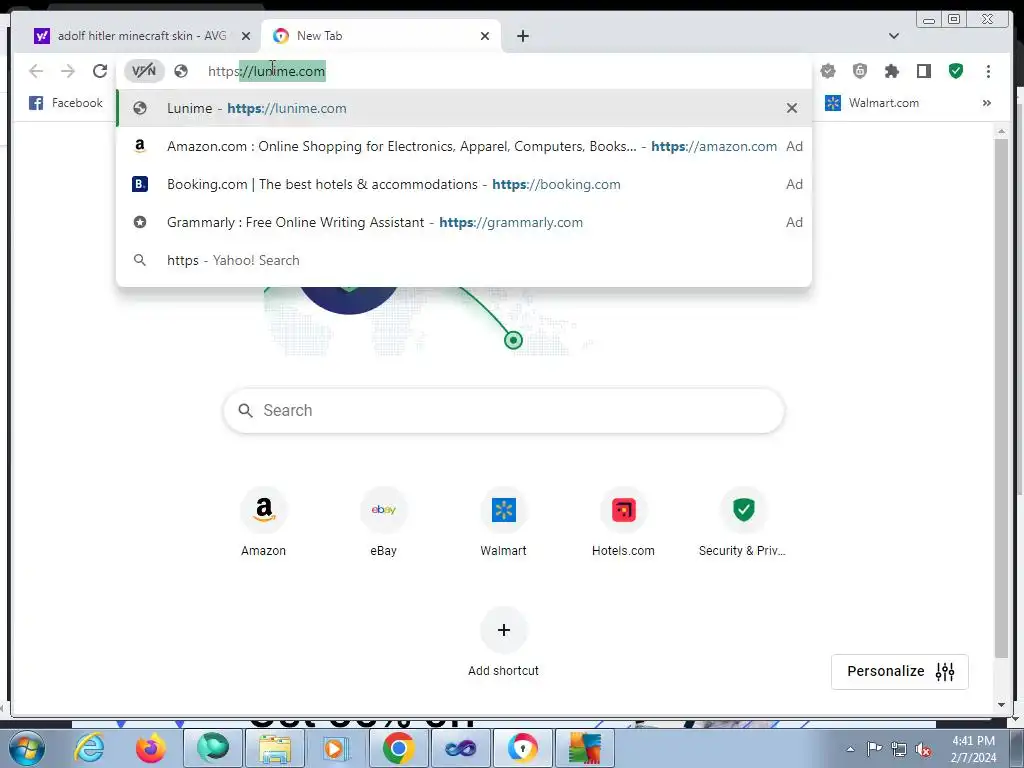This screenshot has height=768, width=1024.
Task: Open the tab search dropdown chevron
Action: click(894, 36)
